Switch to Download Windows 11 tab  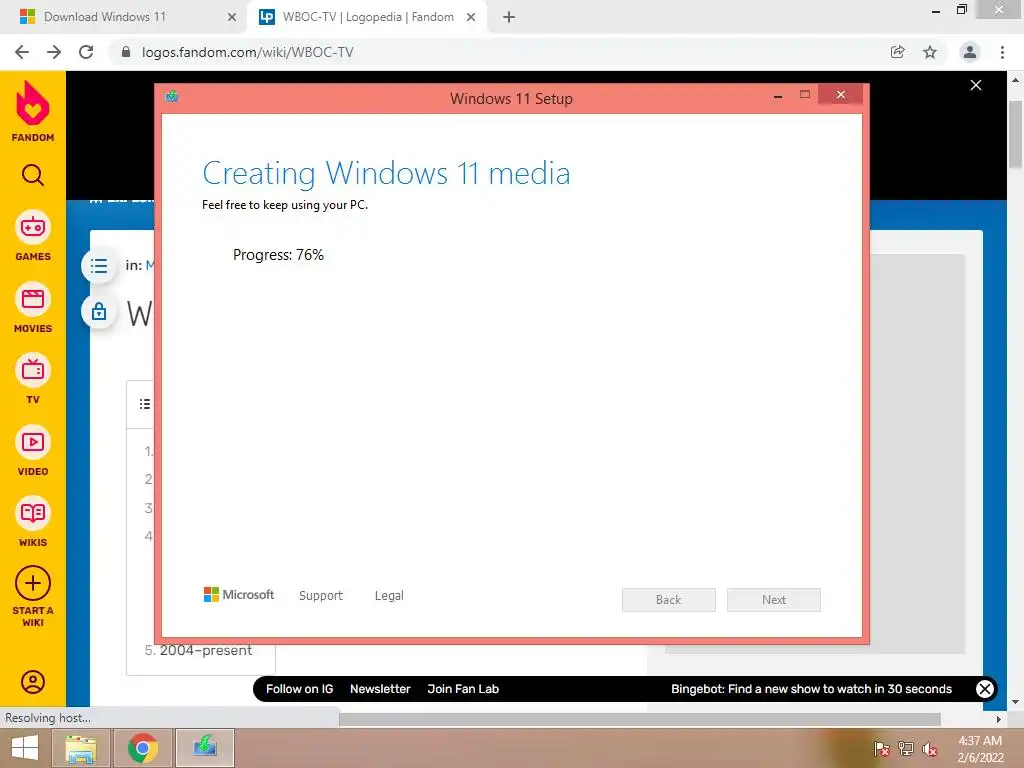pyautogui.click(x=123, y=17)
